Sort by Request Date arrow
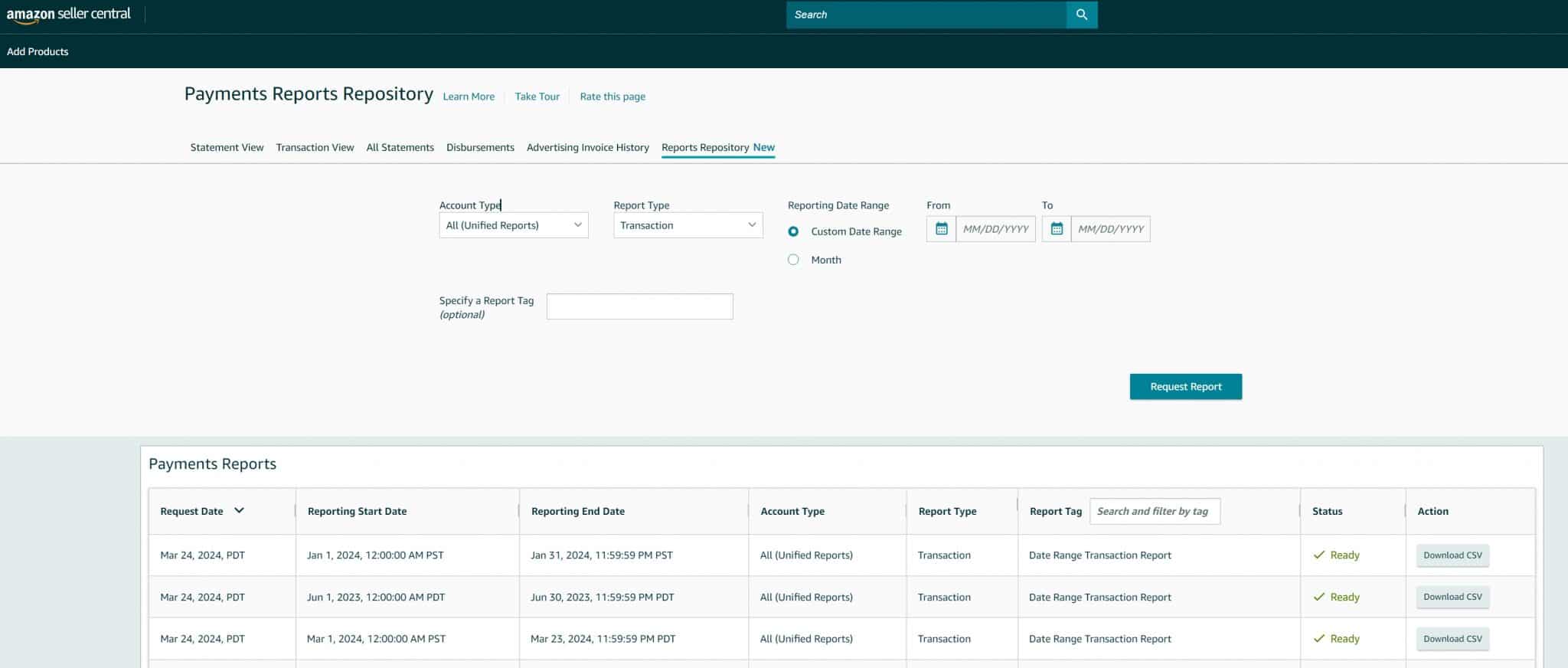 (239, 511)
